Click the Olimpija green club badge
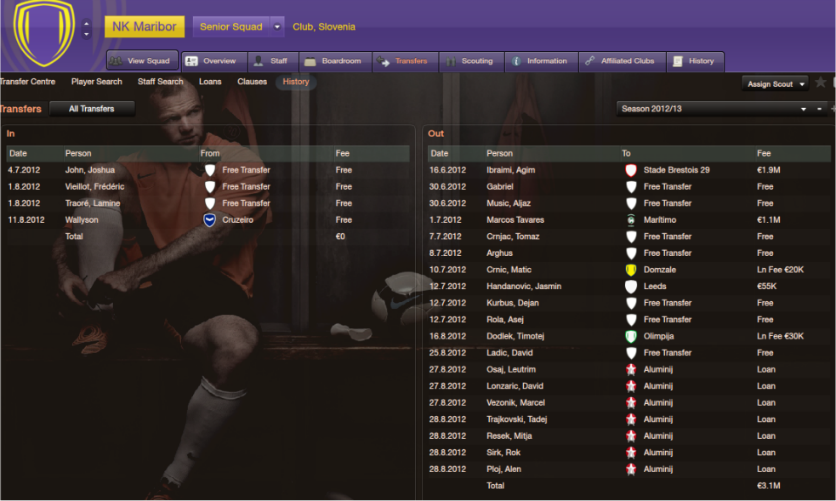 [631, 336]
